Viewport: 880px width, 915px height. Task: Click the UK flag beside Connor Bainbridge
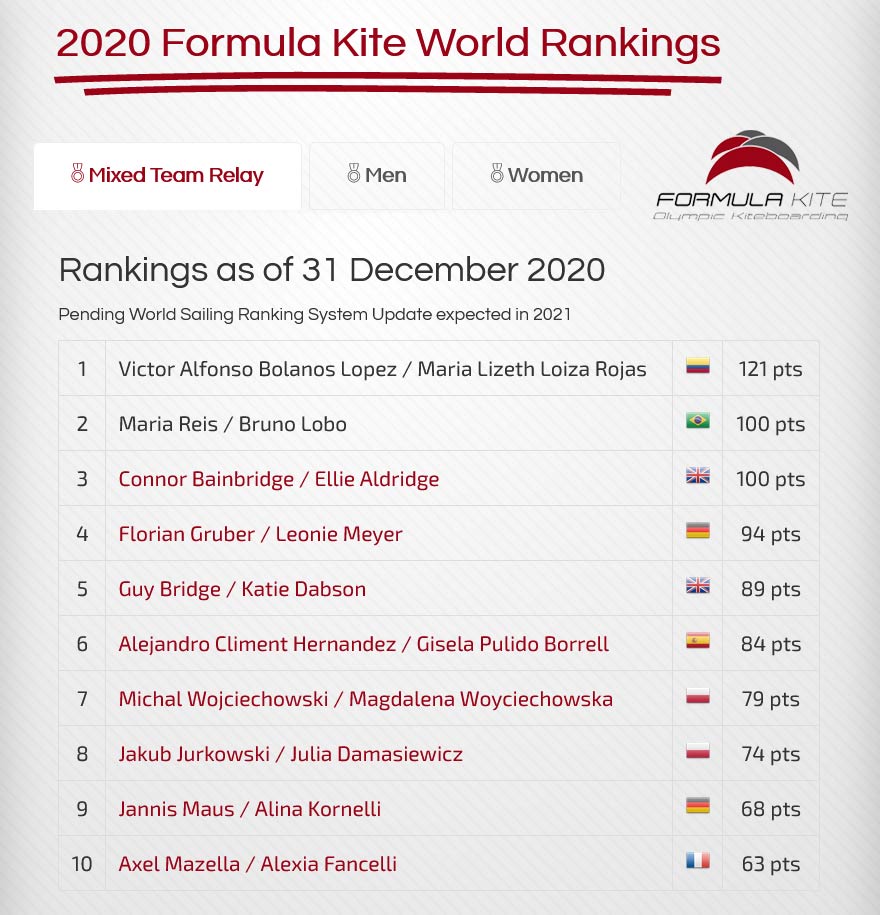tap(697, 476)
